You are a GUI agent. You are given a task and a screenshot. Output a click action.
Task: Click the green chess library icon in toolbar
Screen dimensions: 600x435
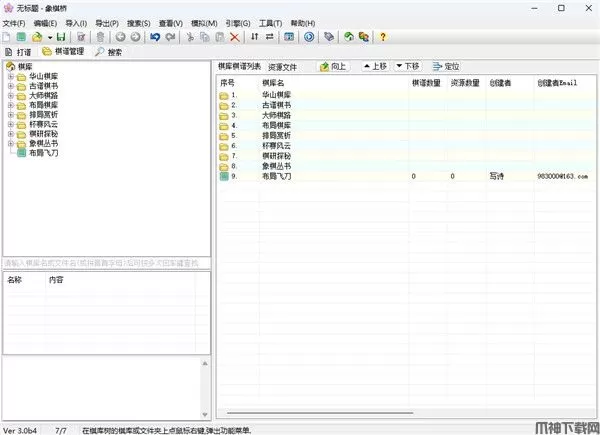21,37
